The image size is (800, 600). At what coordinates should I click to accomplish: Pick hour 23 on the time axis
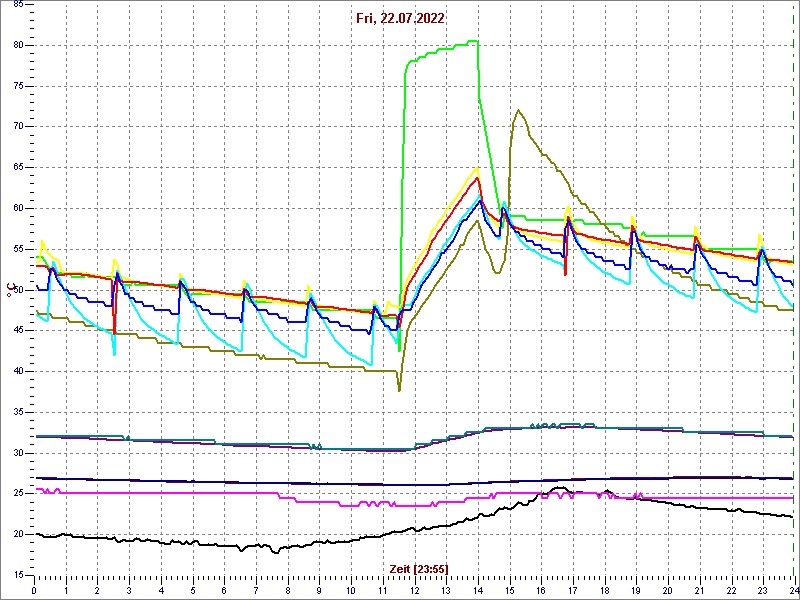762,591
